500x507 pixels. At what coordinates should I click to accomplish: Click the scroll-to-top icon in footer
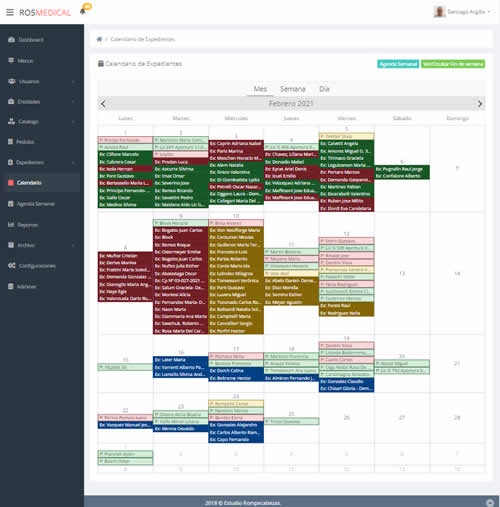coord(490,502)
